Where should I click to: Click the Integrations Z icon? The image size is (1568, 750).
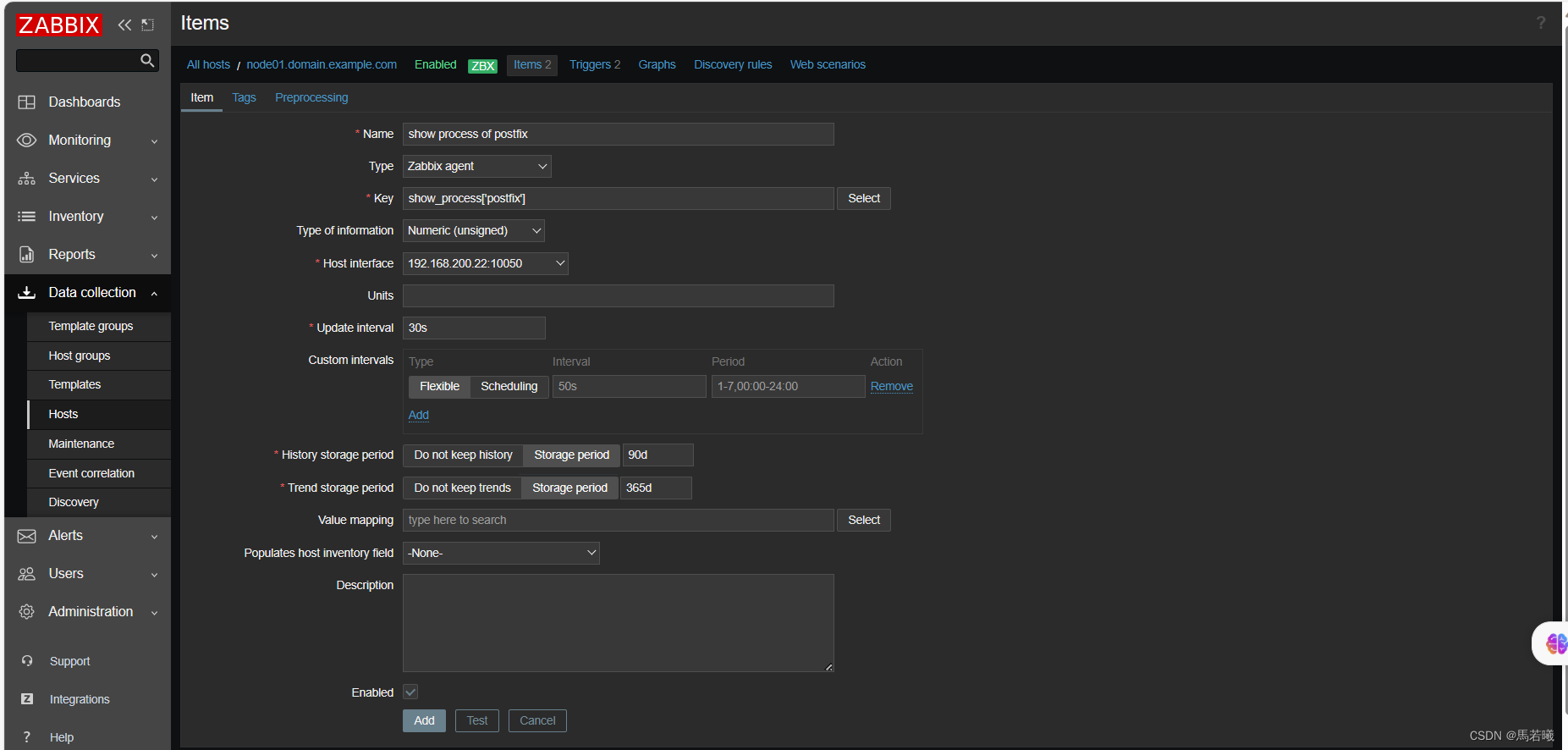[x=27, y=698]
